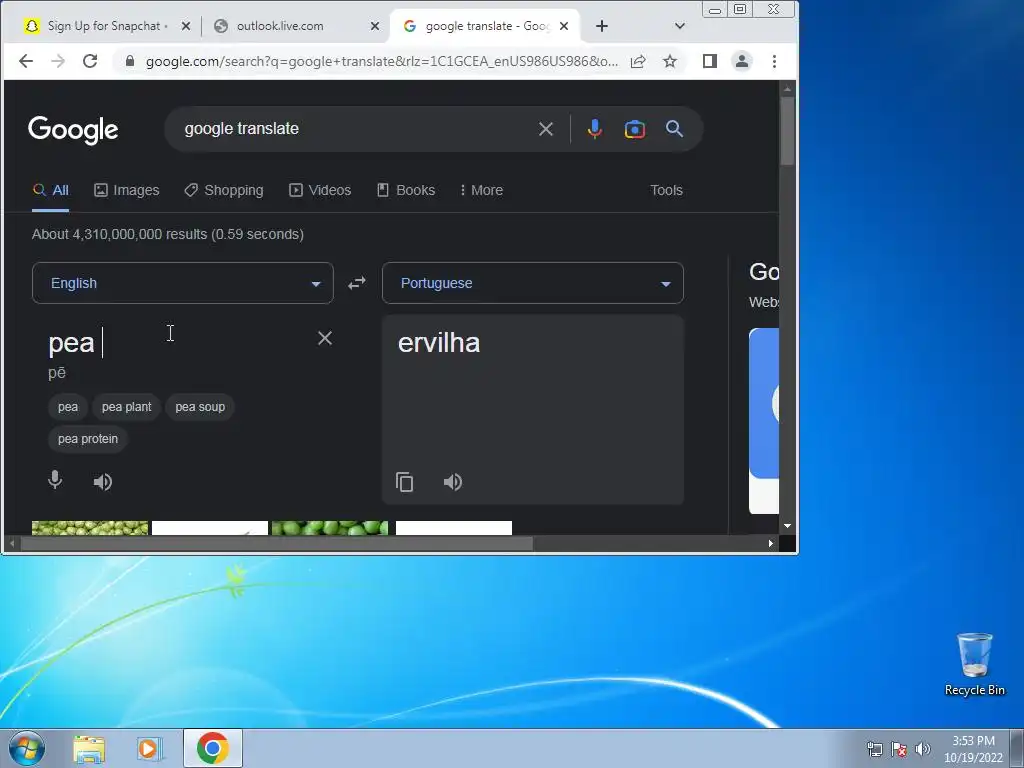This screenshot has width=1024, height=768.
Task: Close the google translate tab
Action: (564, 26)
